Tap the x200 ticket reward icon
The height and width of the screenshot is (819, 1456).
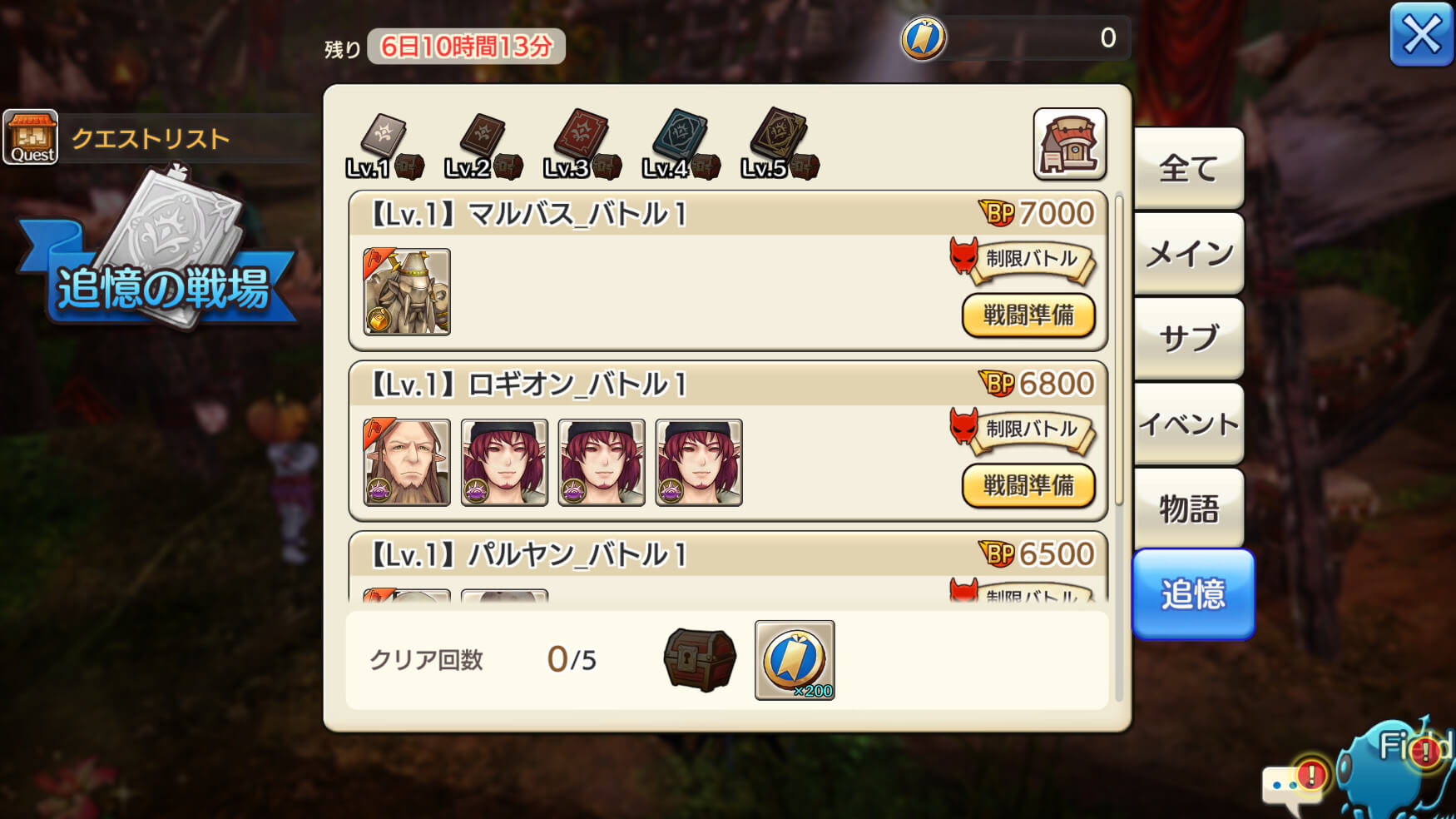click(795, 660)
